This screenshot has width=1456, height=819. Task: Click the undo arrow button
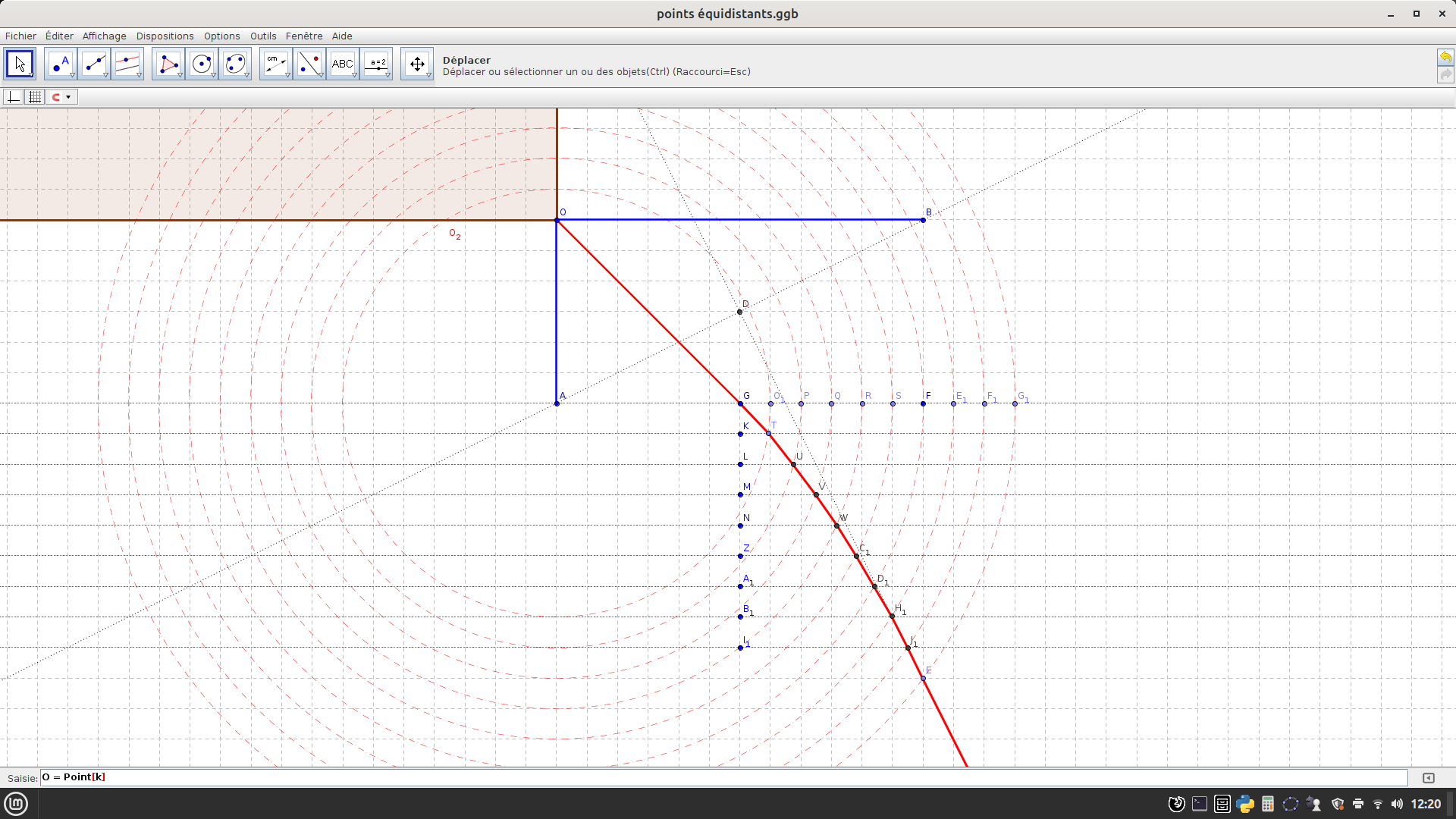(x=1445, y=58)
